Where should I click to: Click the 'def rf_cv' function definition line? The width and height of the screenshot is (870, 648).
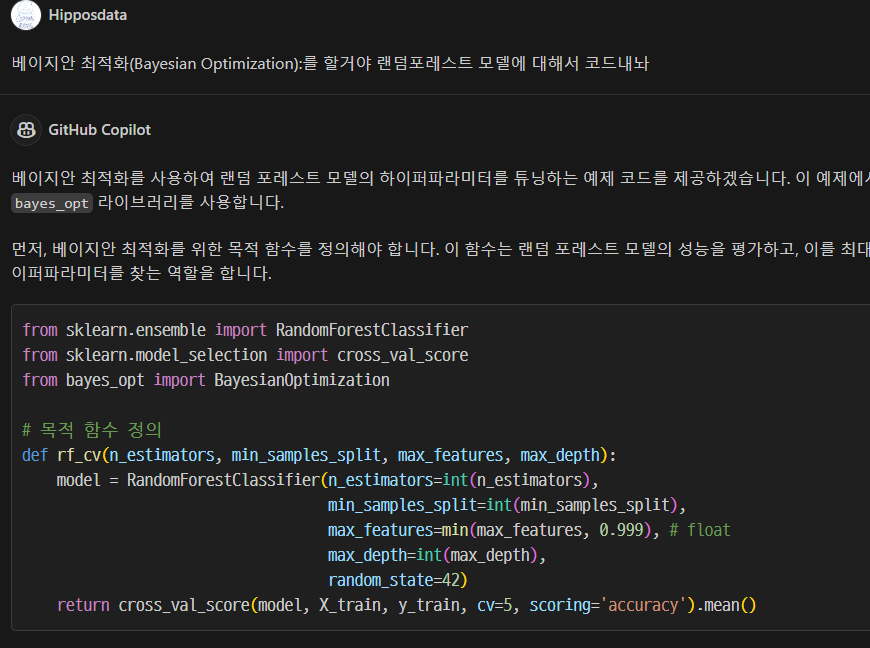coord(319,455)
